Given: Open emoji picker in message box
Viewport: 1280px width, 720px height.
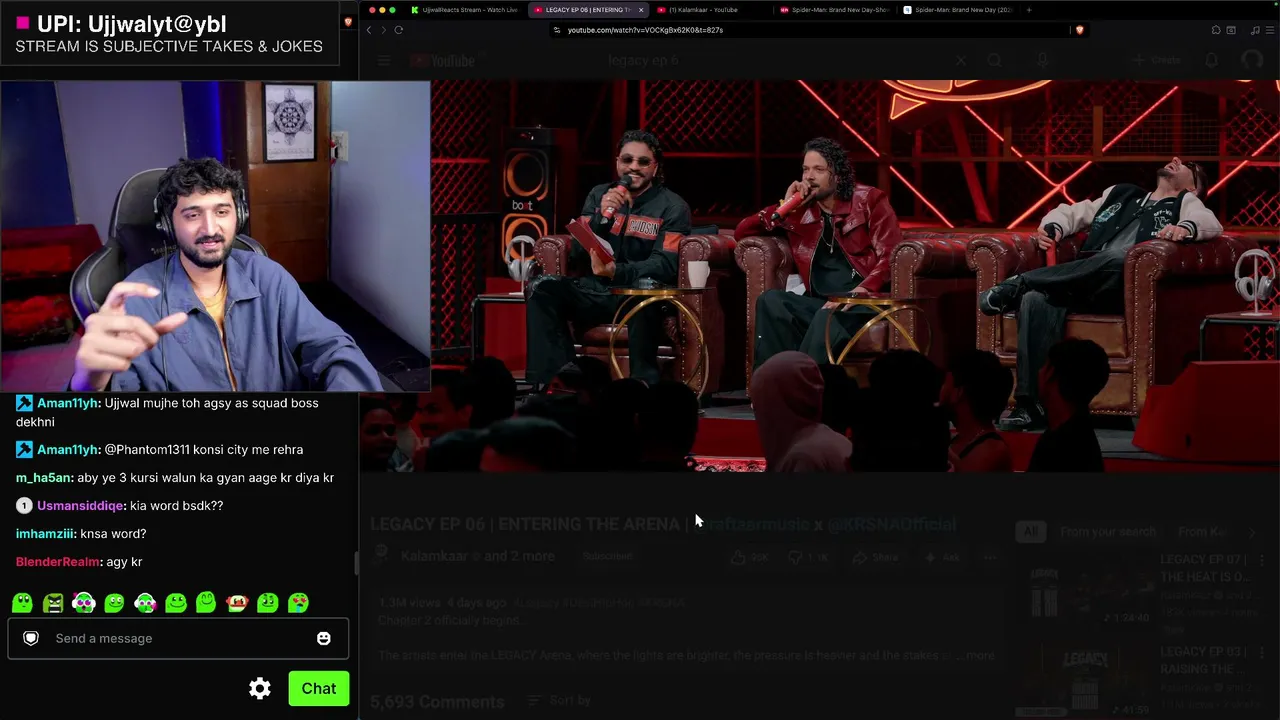Looking at the screenshot, I should tap(324, 638).
